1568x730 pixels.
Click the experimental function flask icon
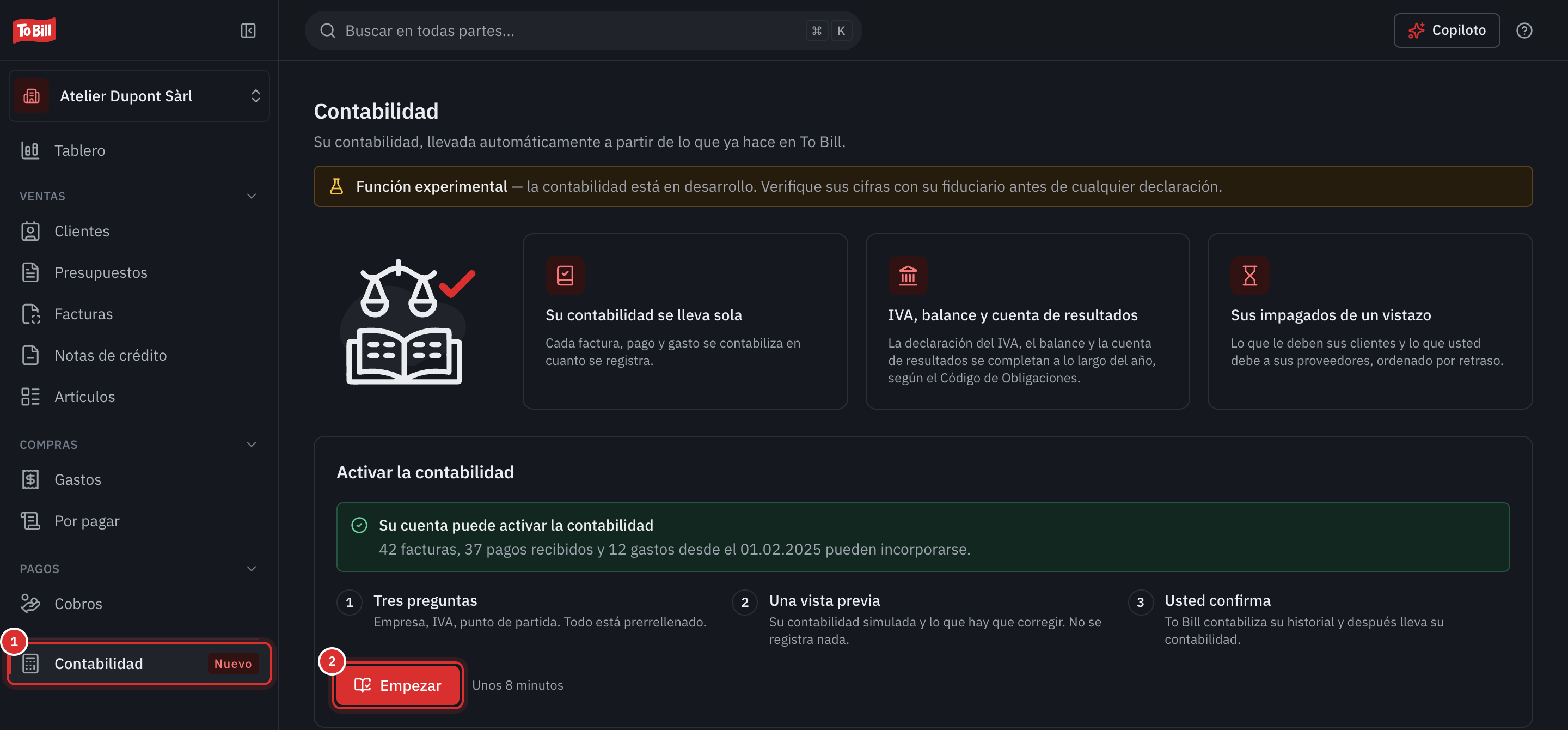pos(336,186)
